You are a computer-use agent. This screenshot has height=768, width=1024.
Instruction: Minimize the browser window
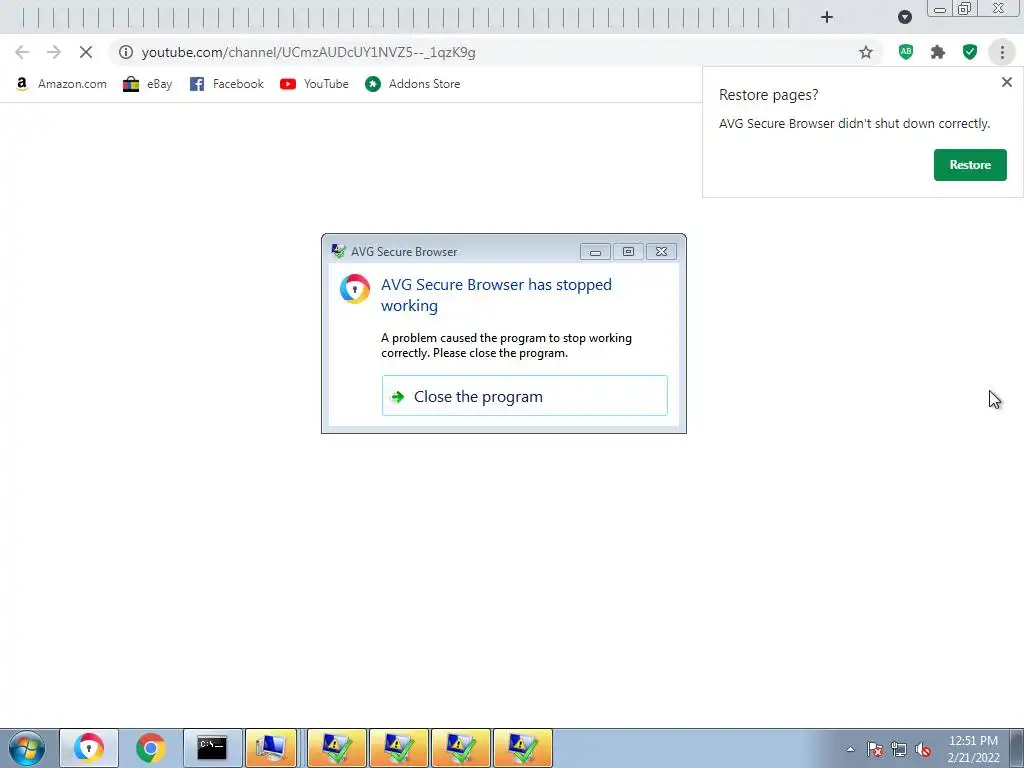940,9
